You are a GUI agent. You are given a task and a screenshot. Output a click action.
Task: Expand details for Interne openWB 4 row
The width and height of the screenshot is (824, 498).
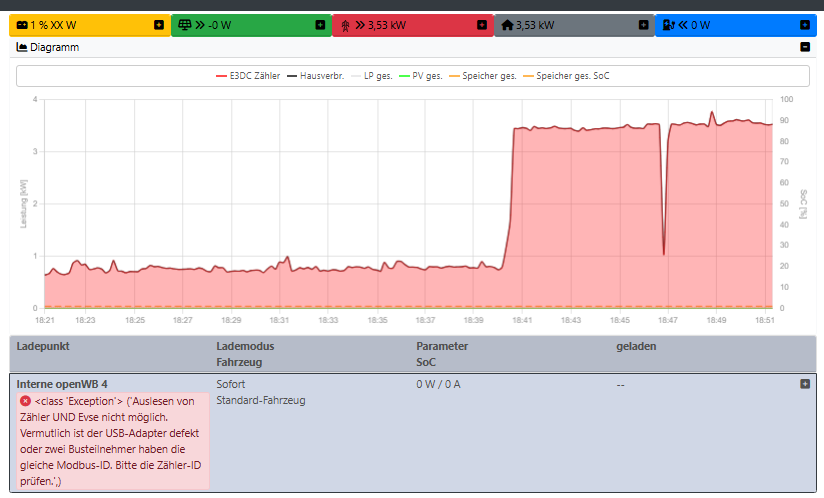(805, 384)
